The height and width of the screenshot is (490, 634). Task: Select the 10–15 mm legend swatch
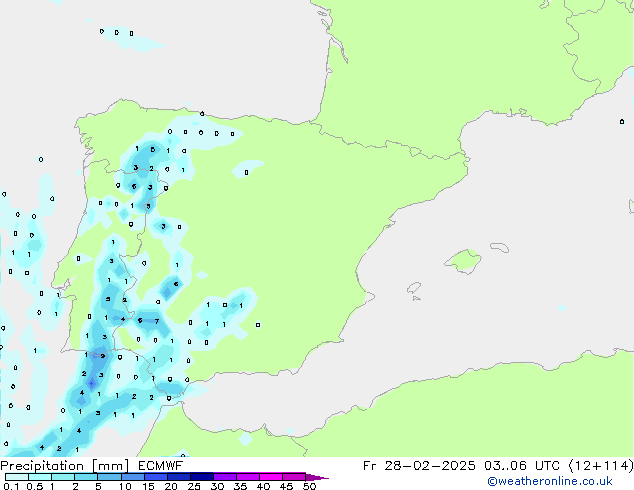(x=132, y=477)
